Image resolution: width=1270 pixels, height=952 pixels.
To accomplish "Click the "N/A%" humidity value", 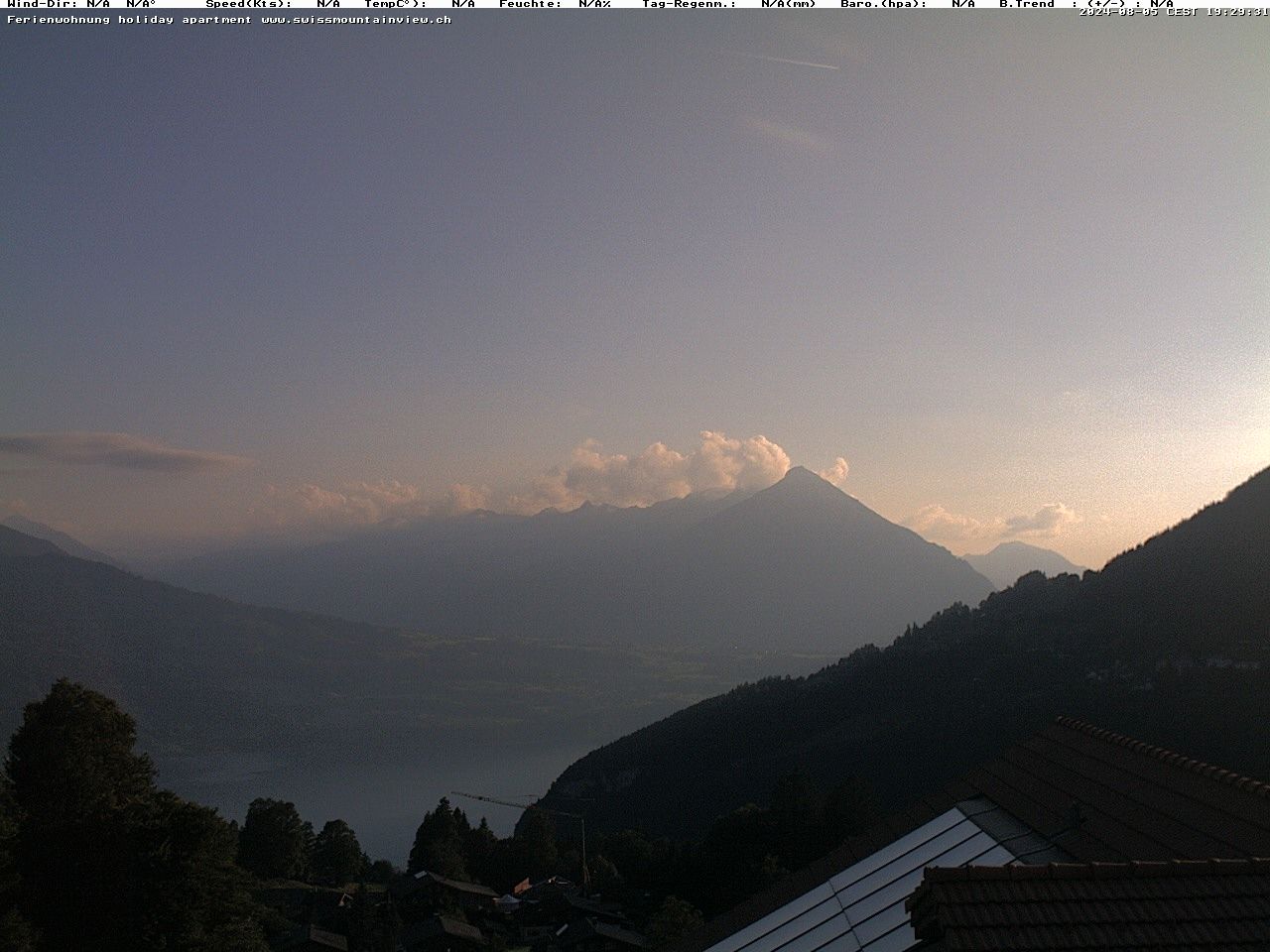I will tap(594, 4).
